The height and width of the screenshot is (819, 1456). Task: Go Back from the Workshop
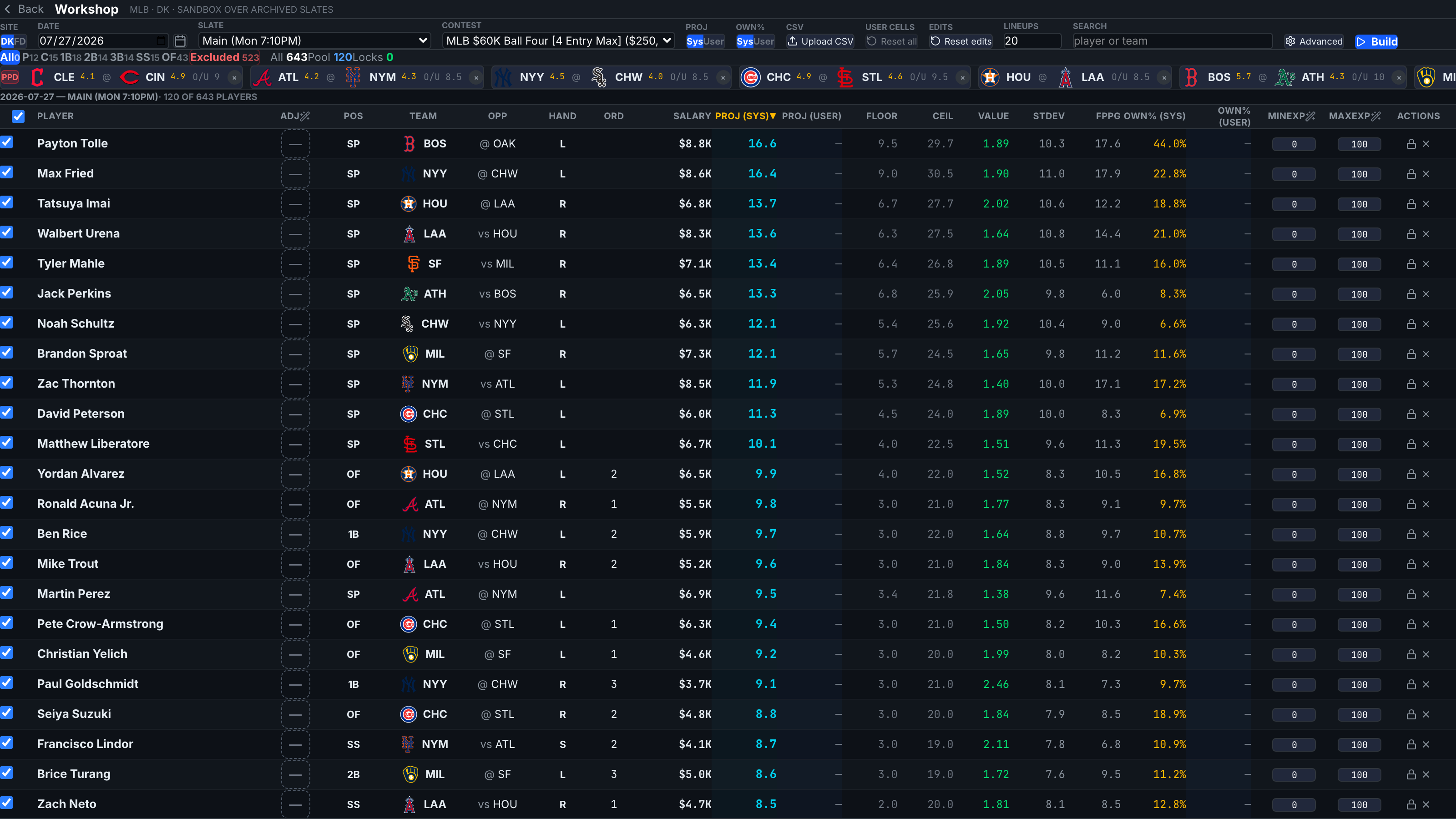tap(24, 9)
